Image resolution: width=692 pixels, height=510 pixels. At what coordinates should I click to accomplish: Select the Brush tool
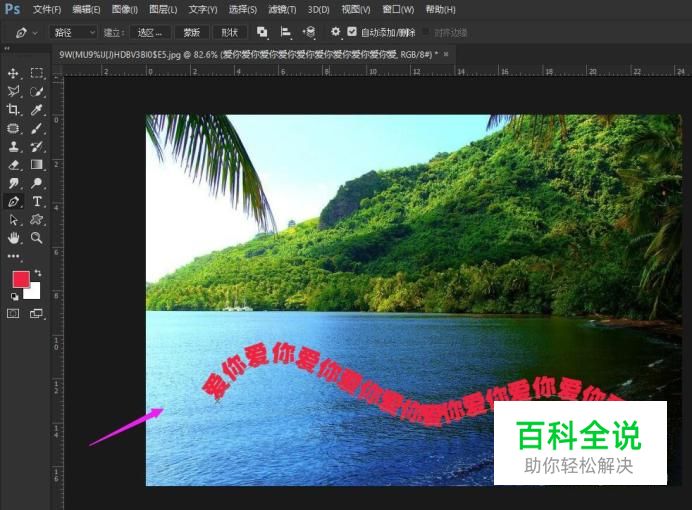pyautogui.click(x=37, y=128)
